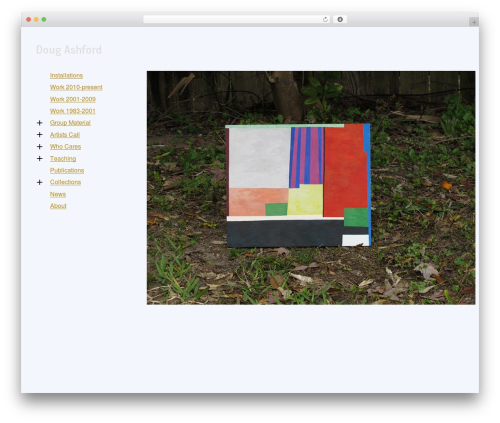
Task: Expand the Who Cares plus icon
Action: coord(39,147)
